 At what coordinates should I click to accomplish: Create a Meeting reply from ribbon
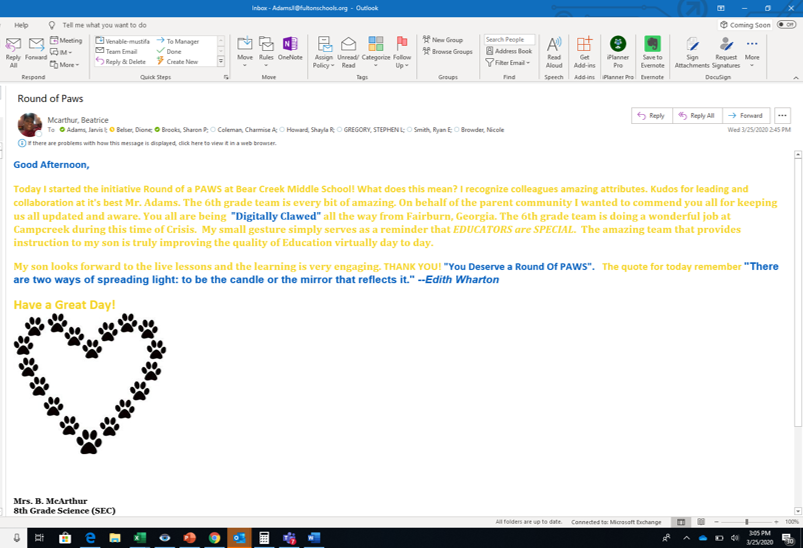coord(66,40)
